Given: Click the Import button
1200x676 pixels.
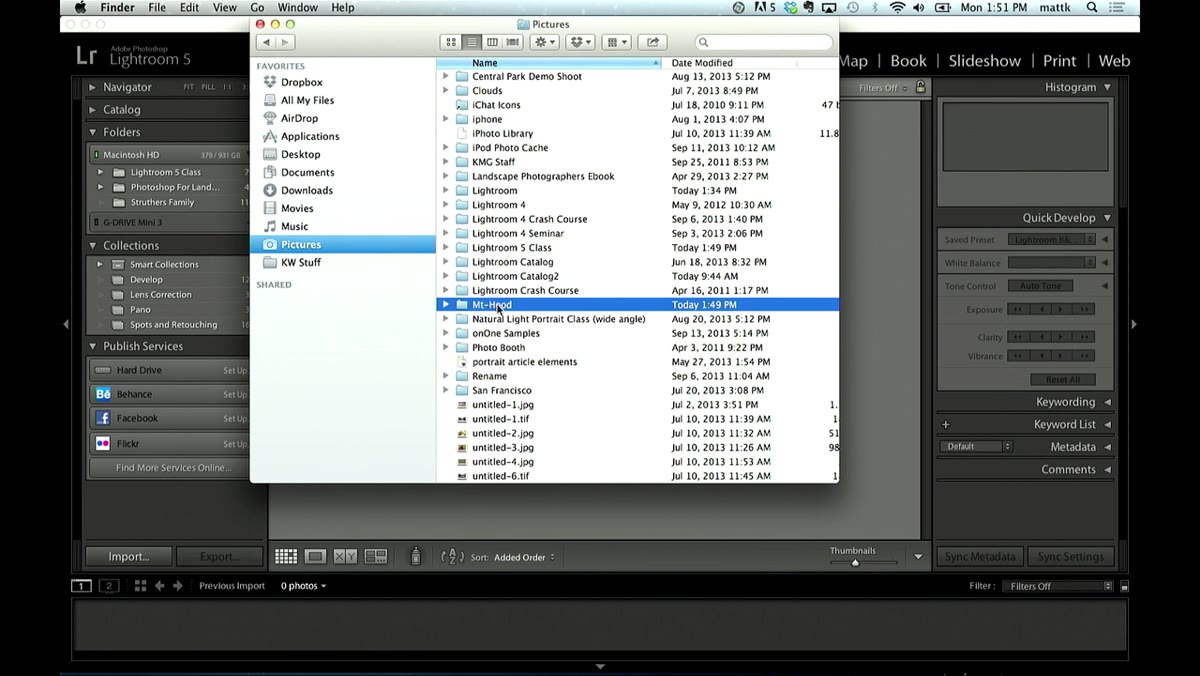Looking at the screenshot, I should pos(128,557).
